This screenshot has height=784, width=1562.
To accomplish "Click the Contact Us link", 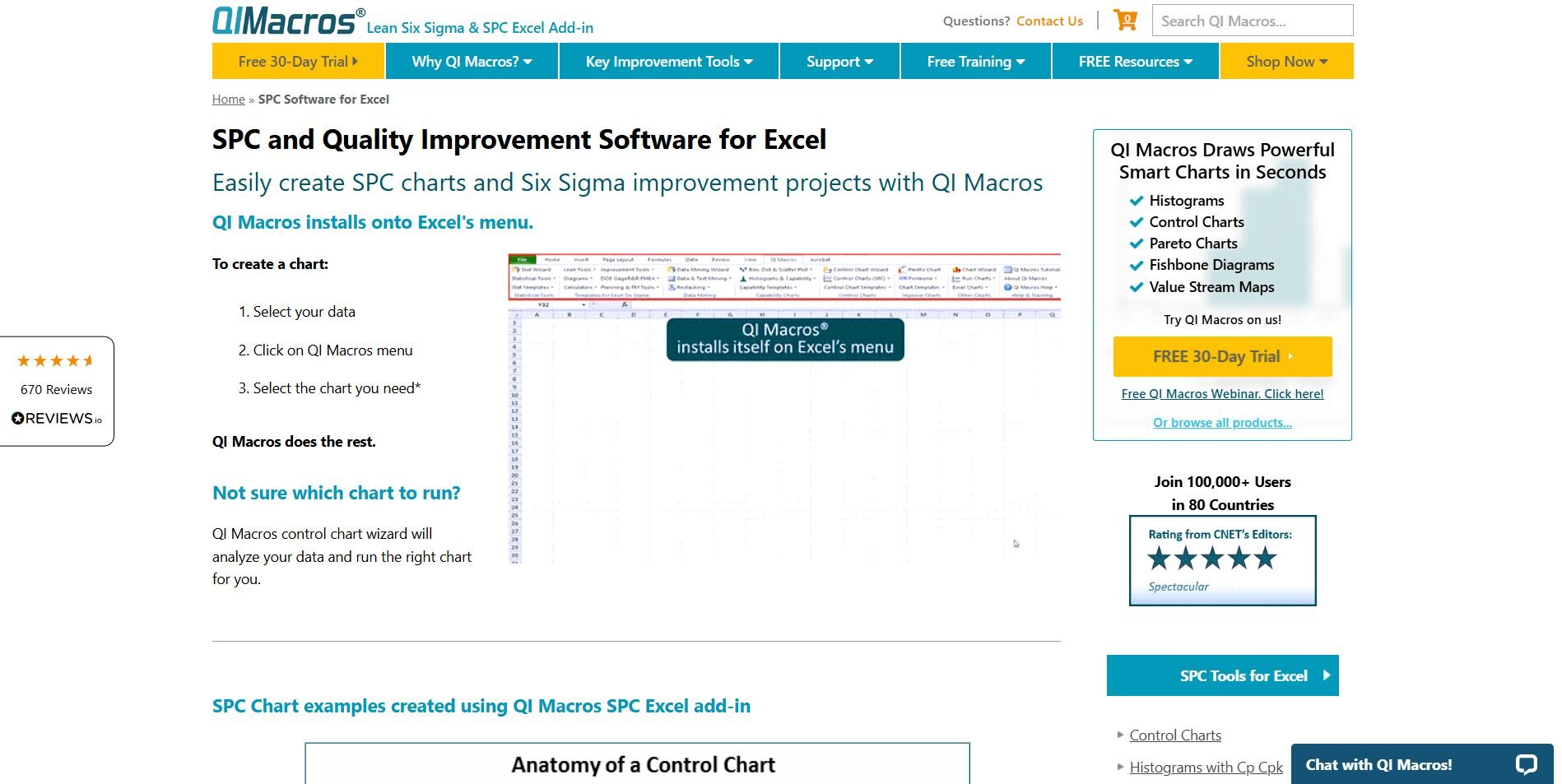I will (x=1049, y=21).
